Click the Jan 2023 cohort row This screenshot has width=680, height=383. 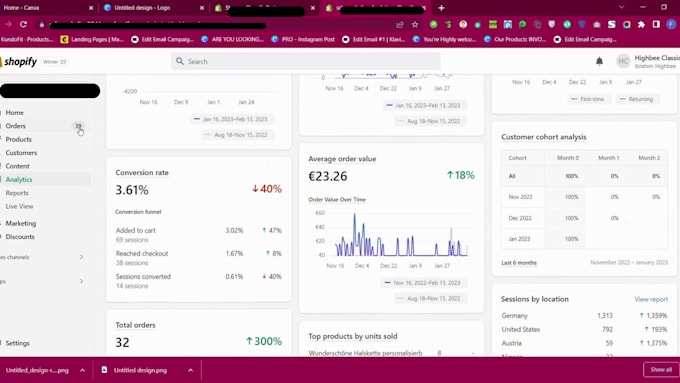pyautogui.click(x=584, y=239)
